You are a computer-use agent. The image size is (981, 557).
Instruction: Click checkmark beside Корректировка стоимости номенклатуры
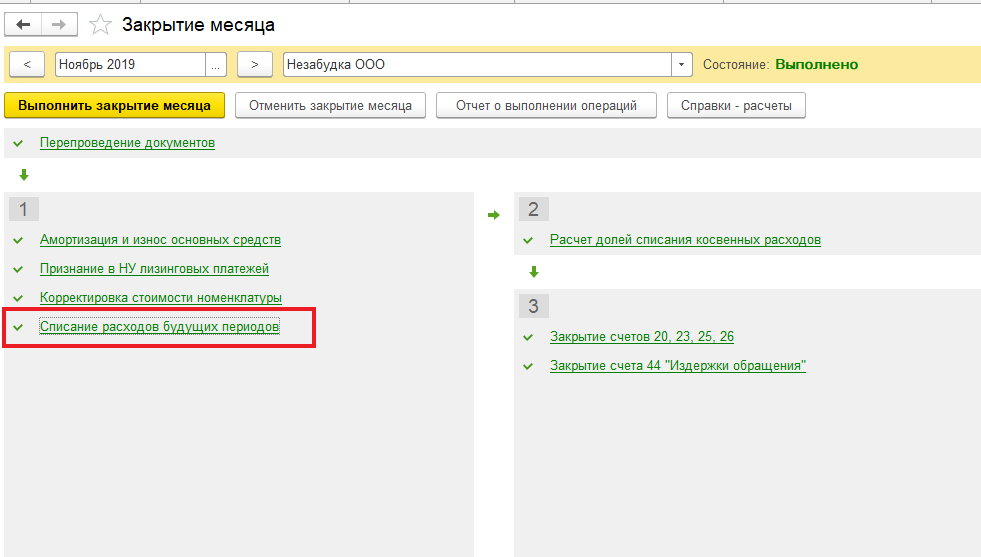point(18,298)
